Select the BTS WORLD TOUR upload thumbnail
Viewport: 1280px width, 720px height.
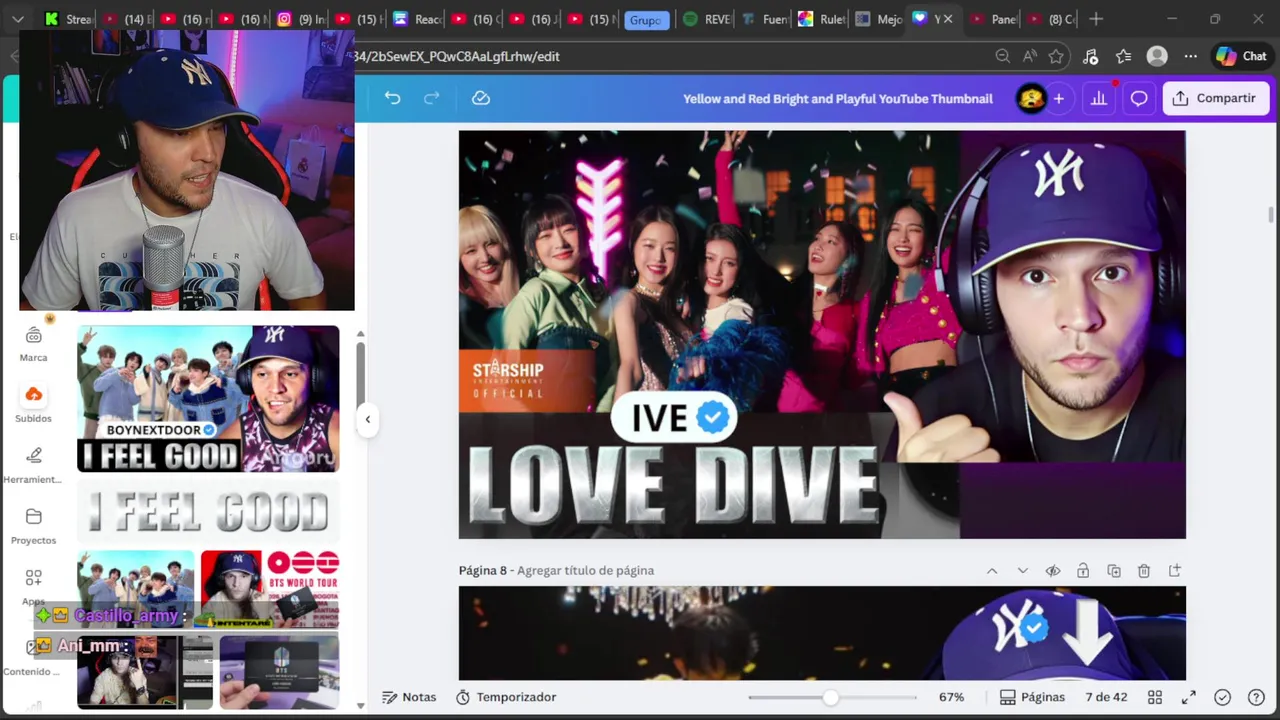pos(270,589)
